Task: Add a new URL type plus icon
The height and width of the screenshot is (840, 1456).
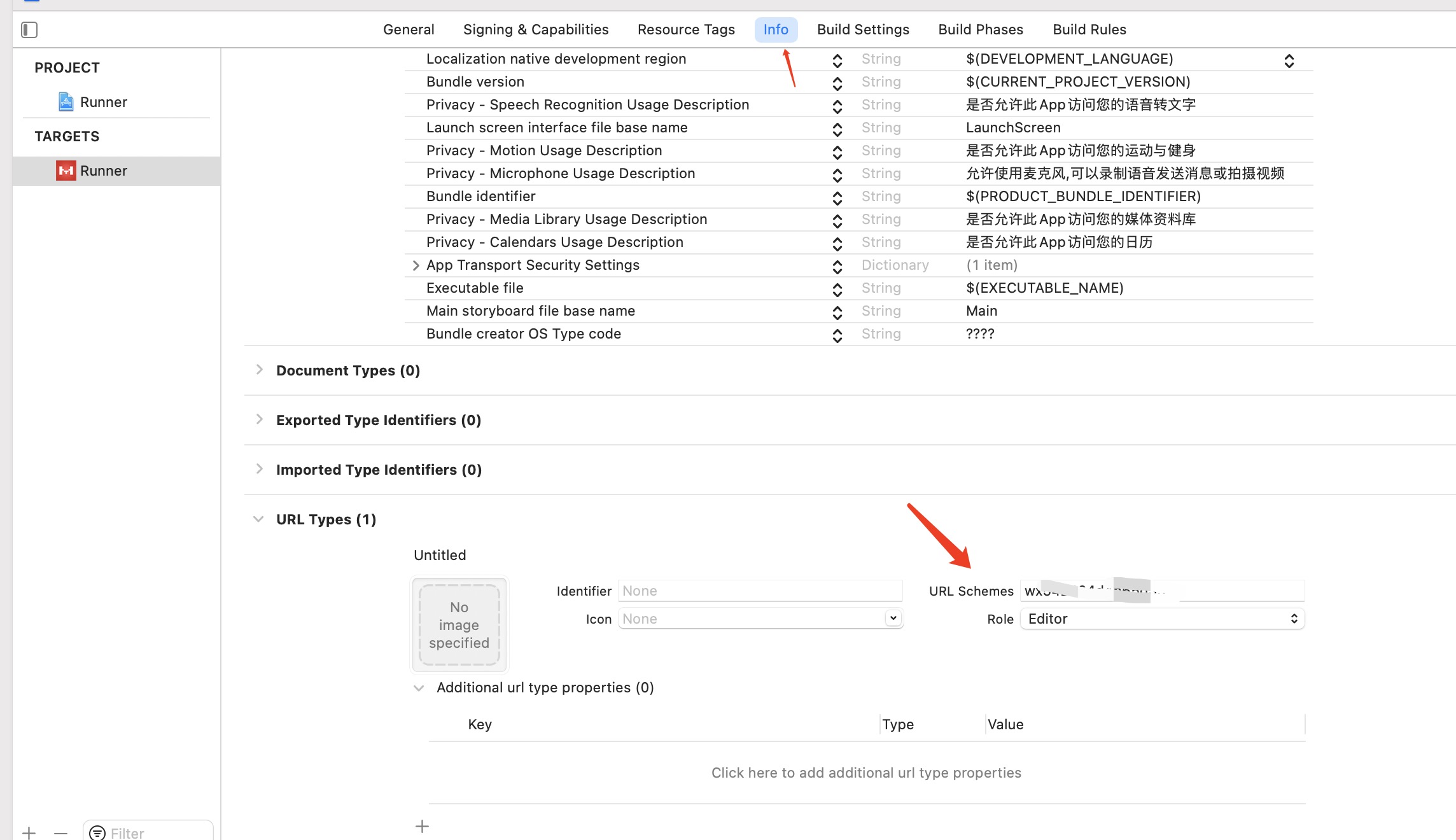Action: click(x=422, y=826)
